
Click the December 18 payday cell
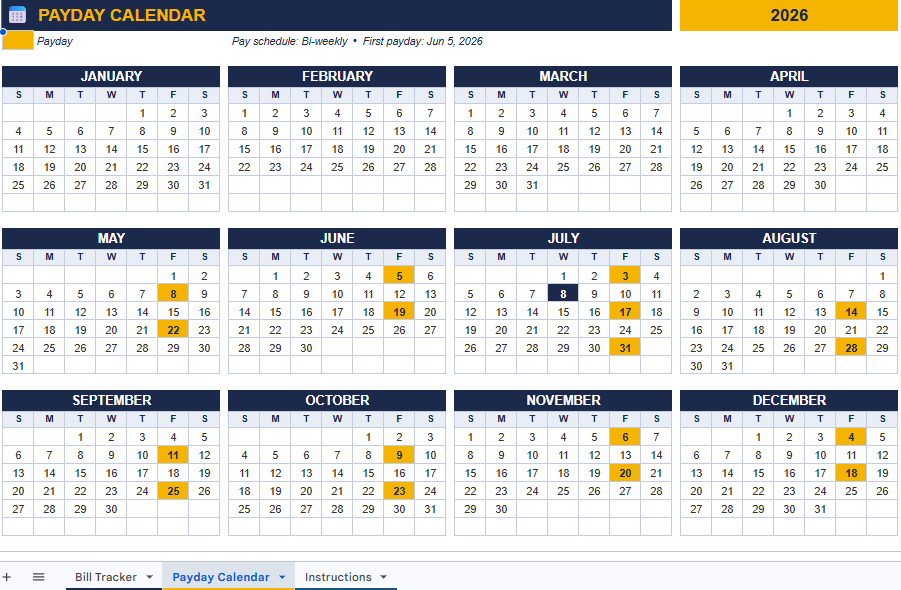(851, 473)
